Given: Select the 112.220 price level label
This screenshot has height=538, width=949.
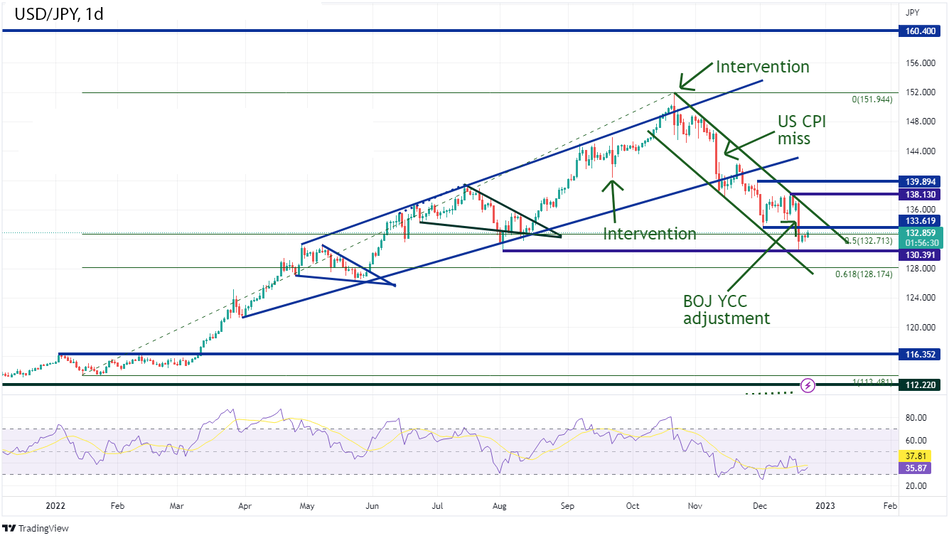Looking at the screenshot, I should 920,385.
